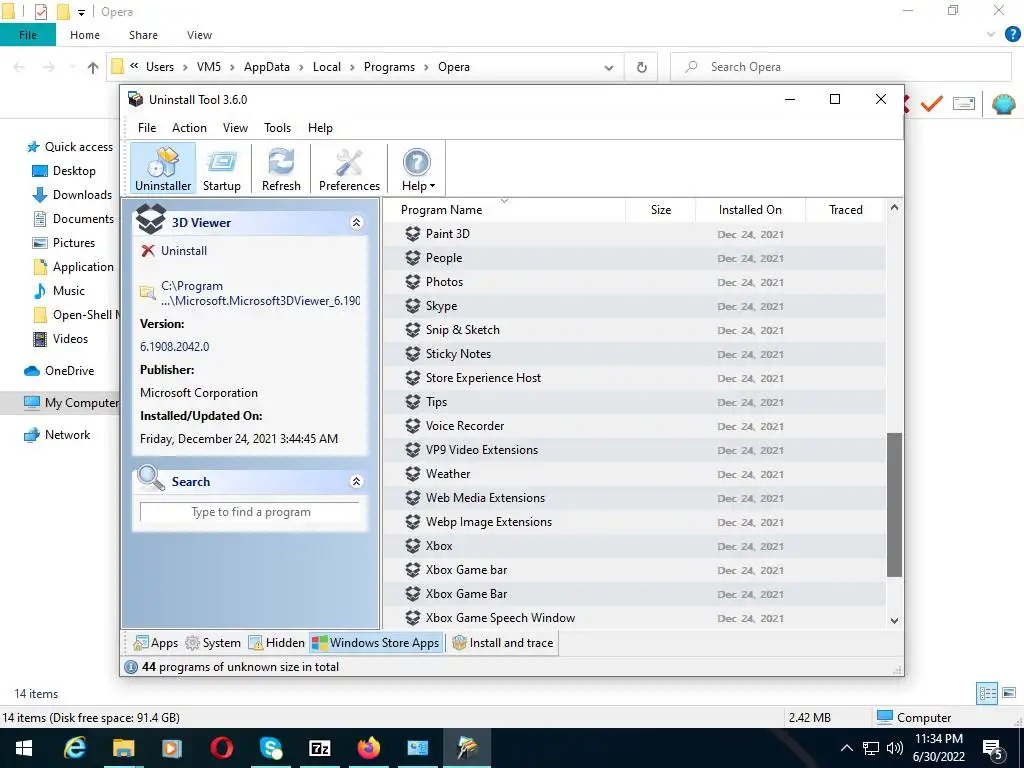Switch to the Apps tab

(155, 643)
